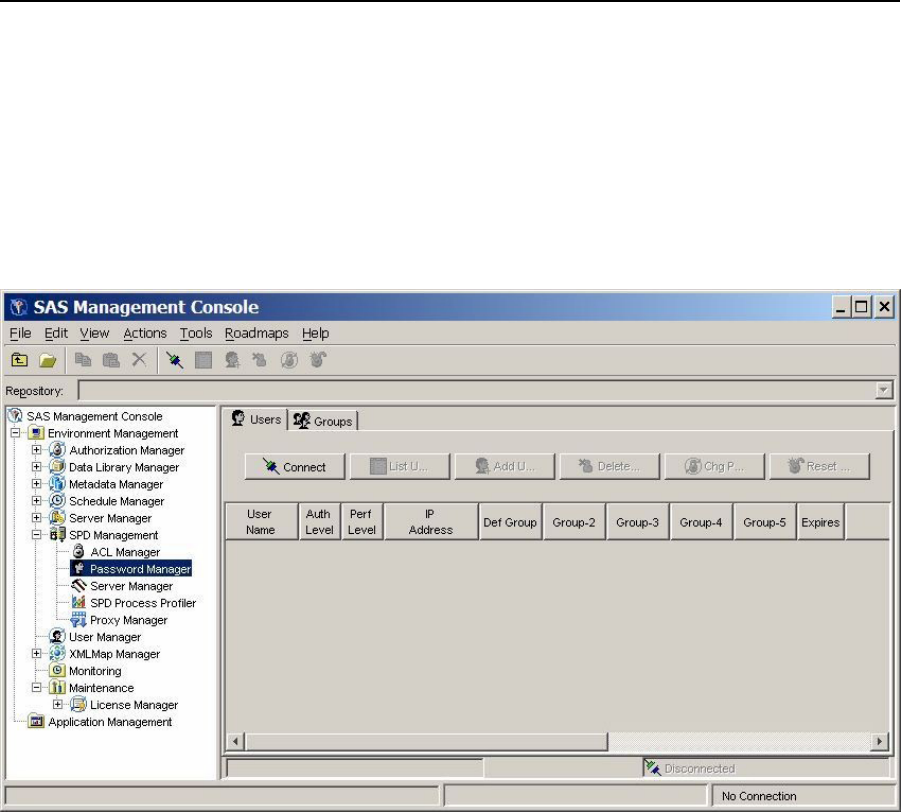The width and height of the screenshot is (901, 812).
Task: Click the User Name column header
Action: 262,522
